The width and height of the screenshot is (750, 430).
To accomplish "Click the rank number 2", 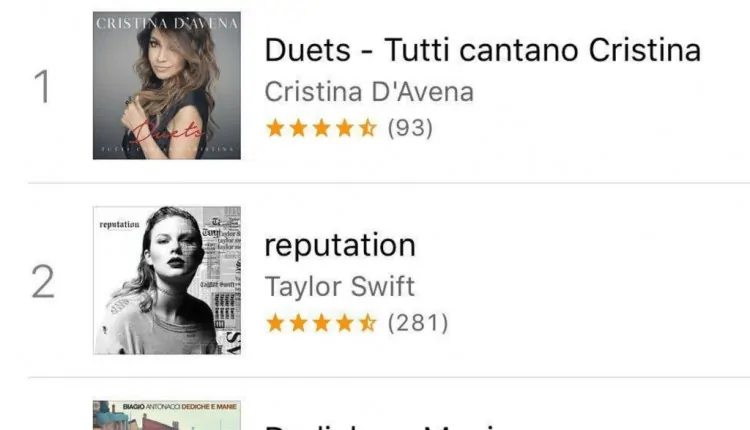I will 42,282.
